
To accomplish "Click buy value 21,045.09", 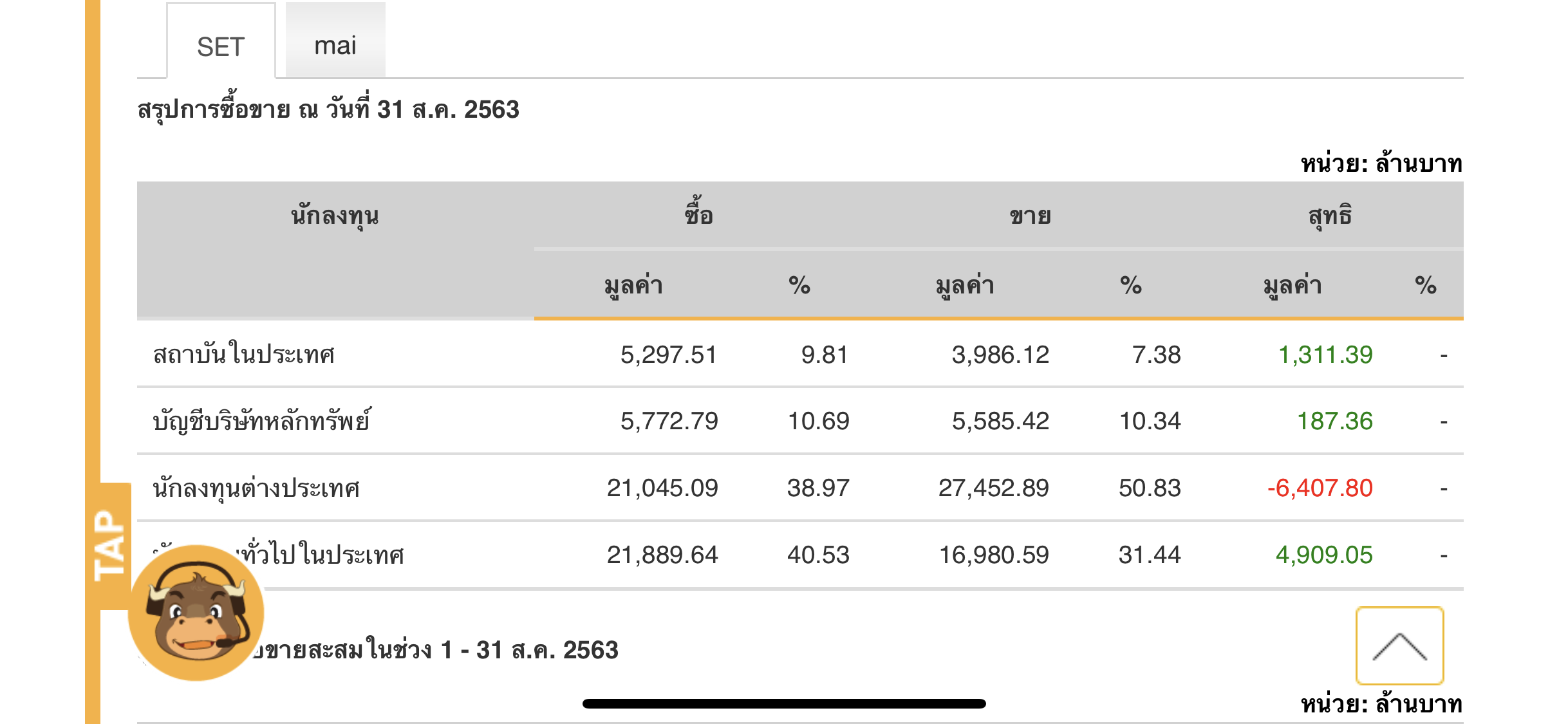I will [x=662, y=488].
